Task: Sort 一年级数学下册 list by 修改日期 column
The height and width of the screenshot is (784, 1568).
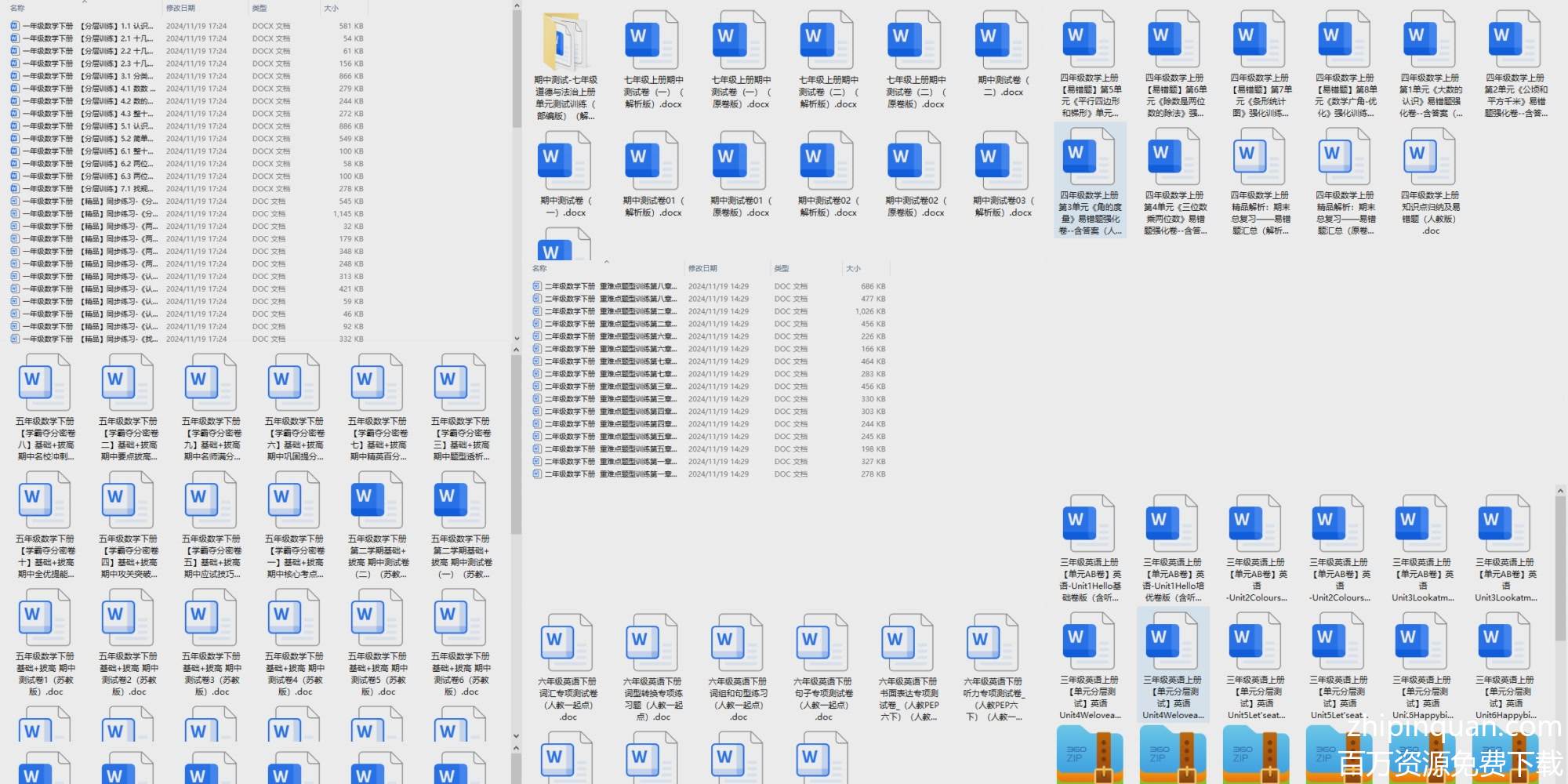Action: 180,8
